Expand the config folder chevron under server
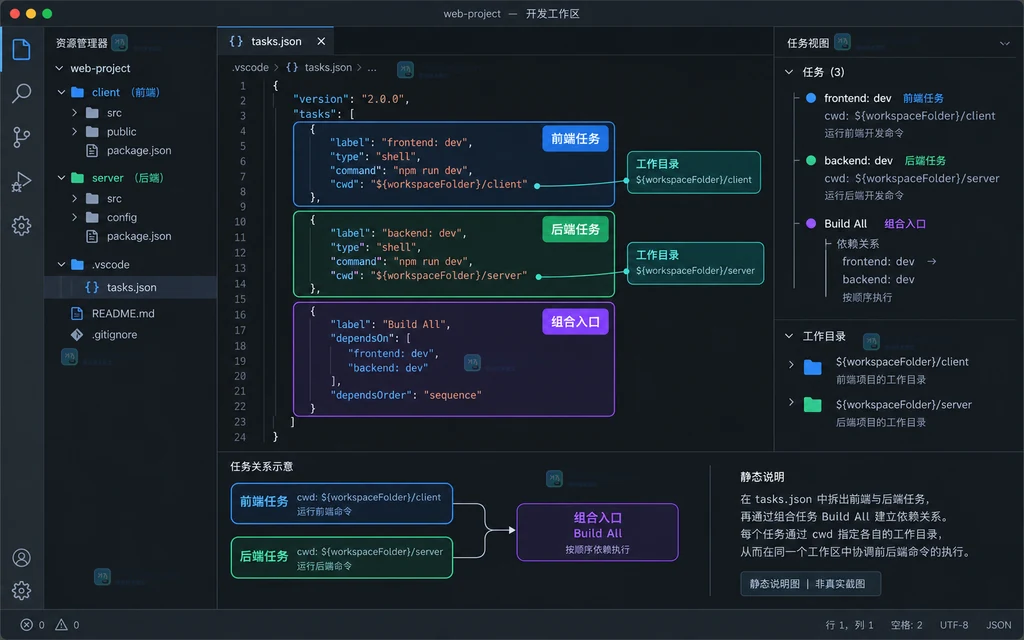The width and height of the screenshot is (1024, 640). 74,217
